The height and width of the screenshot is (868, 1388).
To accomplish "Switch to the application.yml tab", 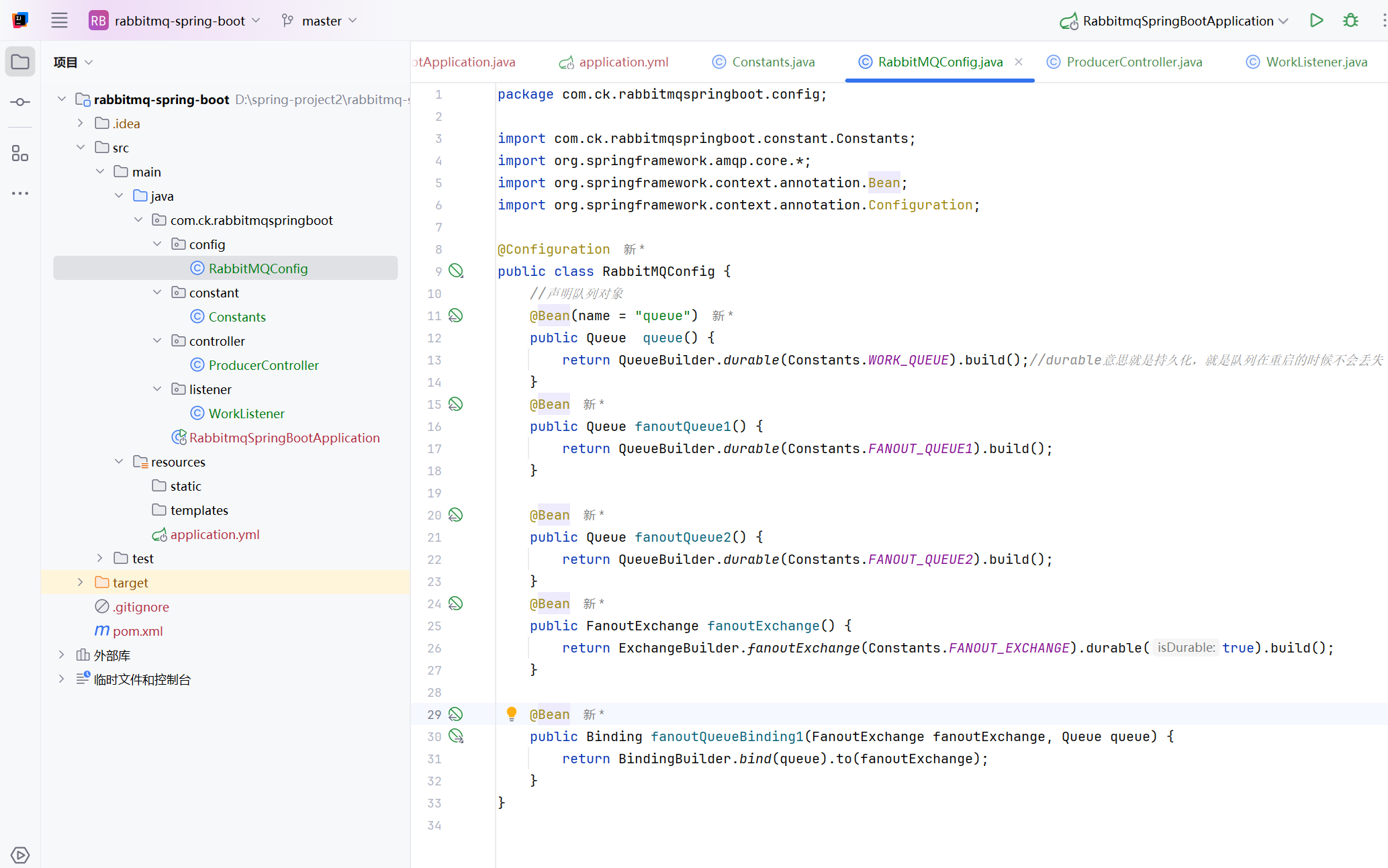I will (x=622, y=62).
